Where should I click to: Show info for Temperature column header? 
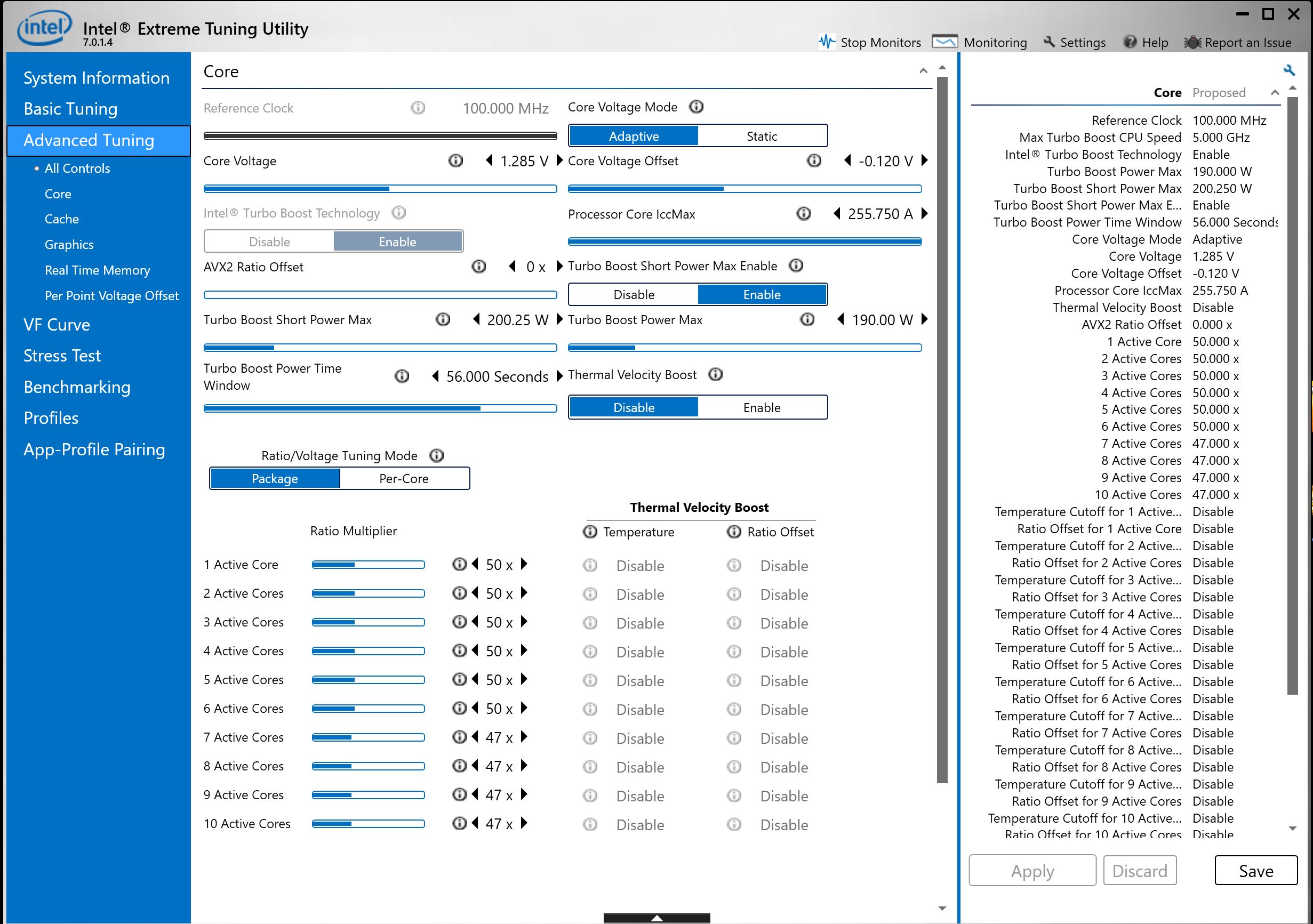pyautogui.click(x=590, y=532)
